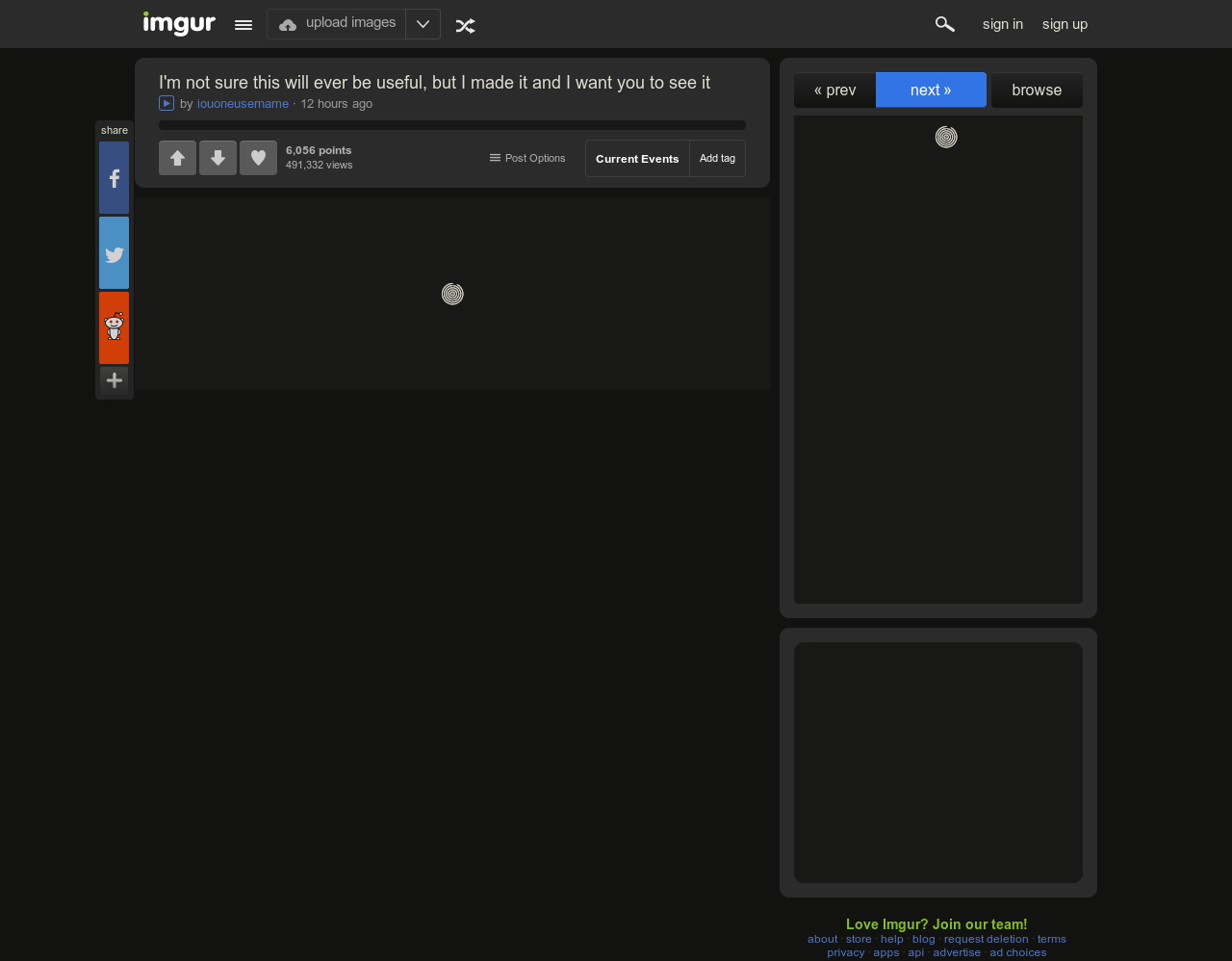Click the post title text
The width and height of the screenshot is (1232, 961).
(x=434, y=83)
